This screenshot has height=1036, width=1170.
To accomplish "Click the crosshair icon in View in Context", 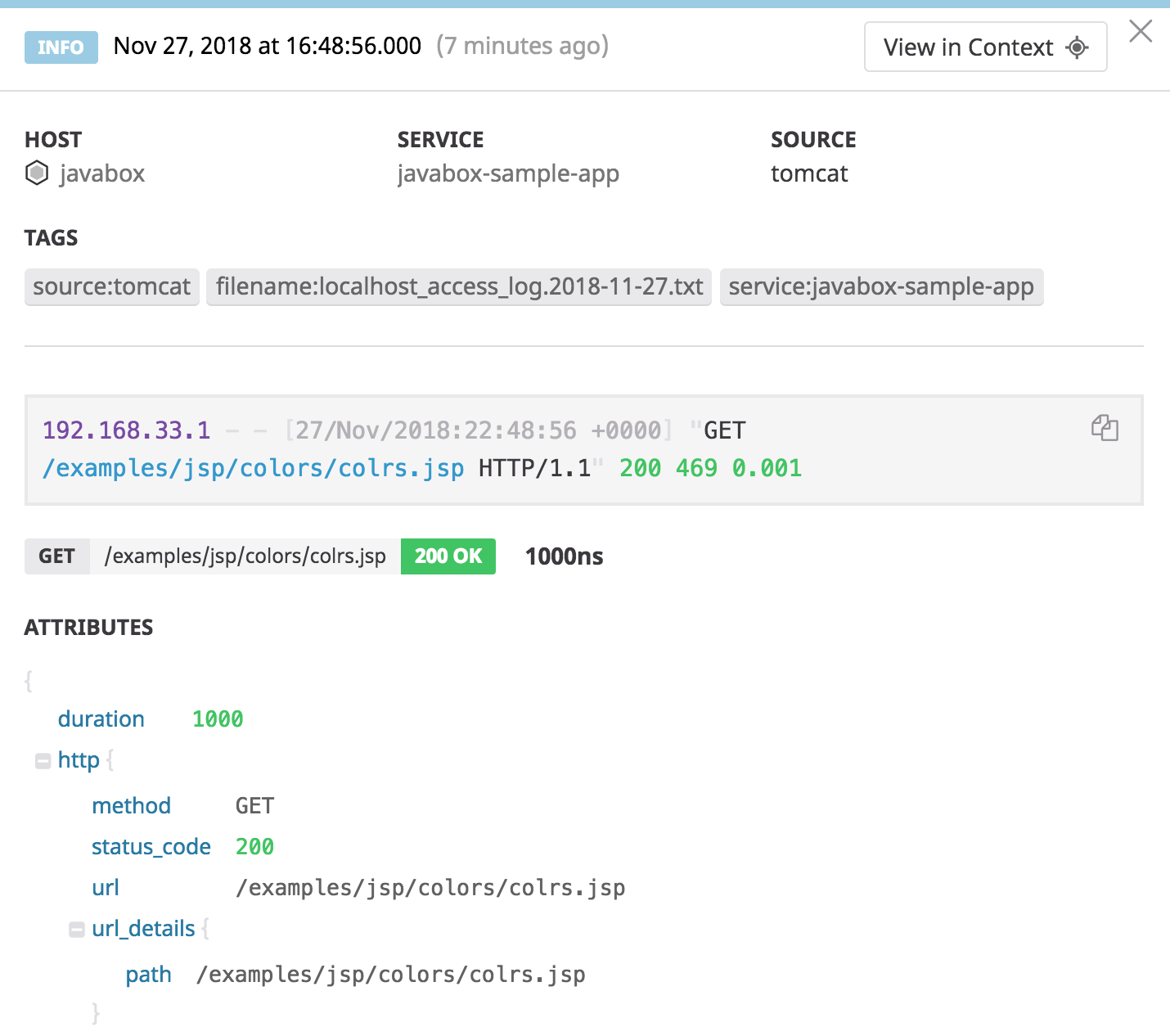I will [x=1078, y=47].
